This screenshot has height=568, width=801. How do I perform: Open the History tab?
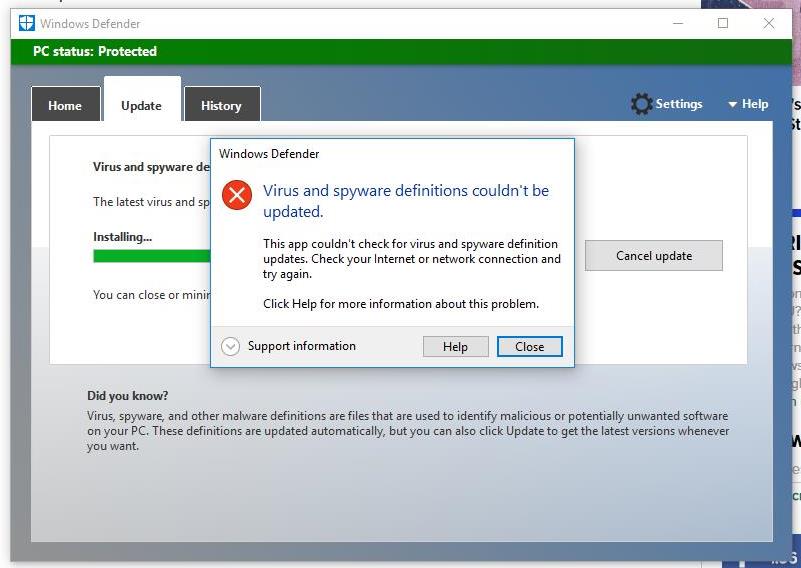(222, 105)
